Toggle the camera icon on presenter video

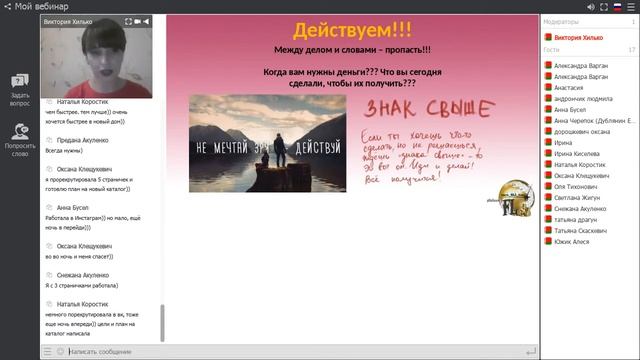(x=138, y=21)
